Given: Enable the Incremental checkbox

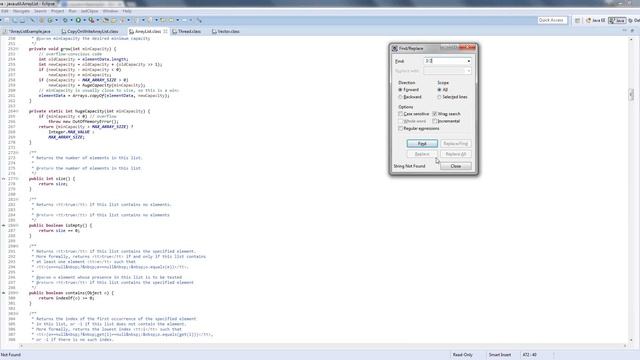Looking at the screenshot, I should (x=435, y=121).
